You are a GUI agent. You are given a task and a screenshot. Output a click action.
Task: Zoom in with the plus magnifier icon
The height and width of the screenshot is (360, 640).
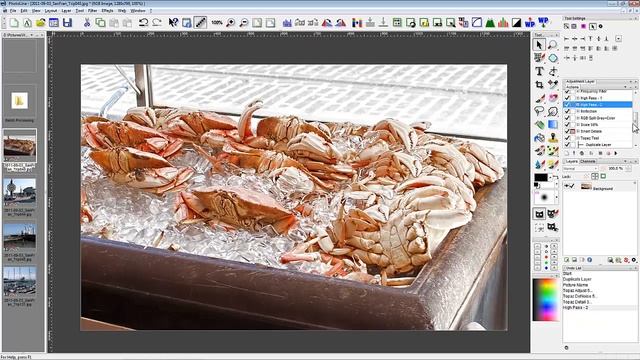click(231, 23)
